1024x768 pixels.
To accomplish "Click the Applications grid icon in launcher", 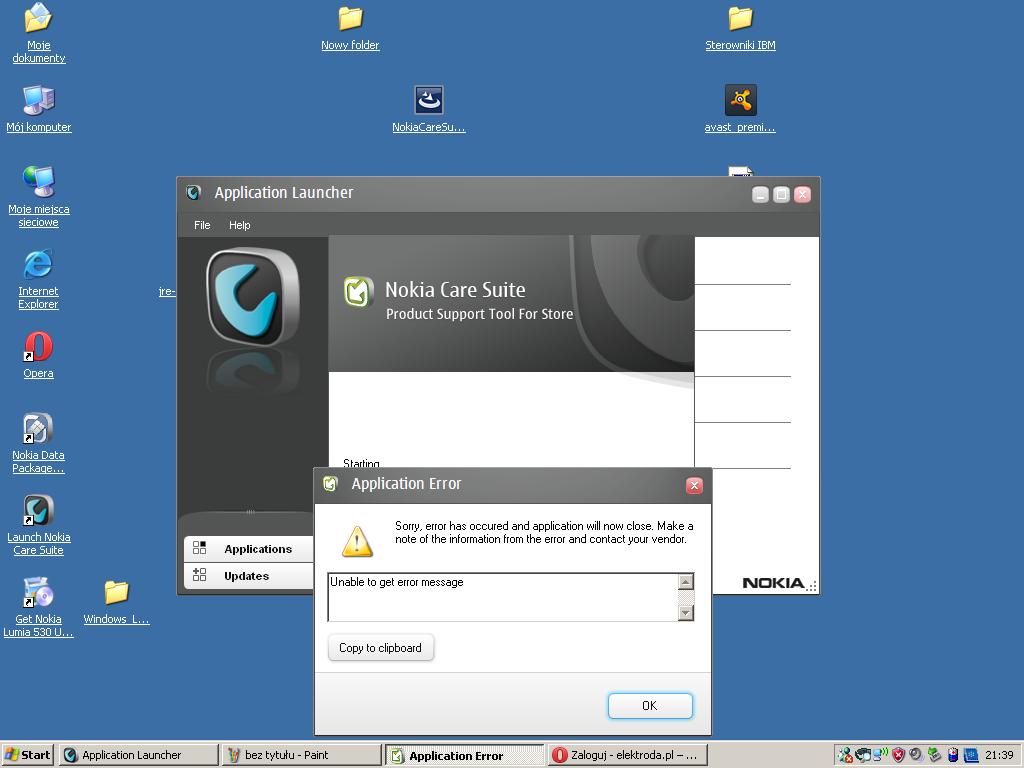I will (200, 548).
